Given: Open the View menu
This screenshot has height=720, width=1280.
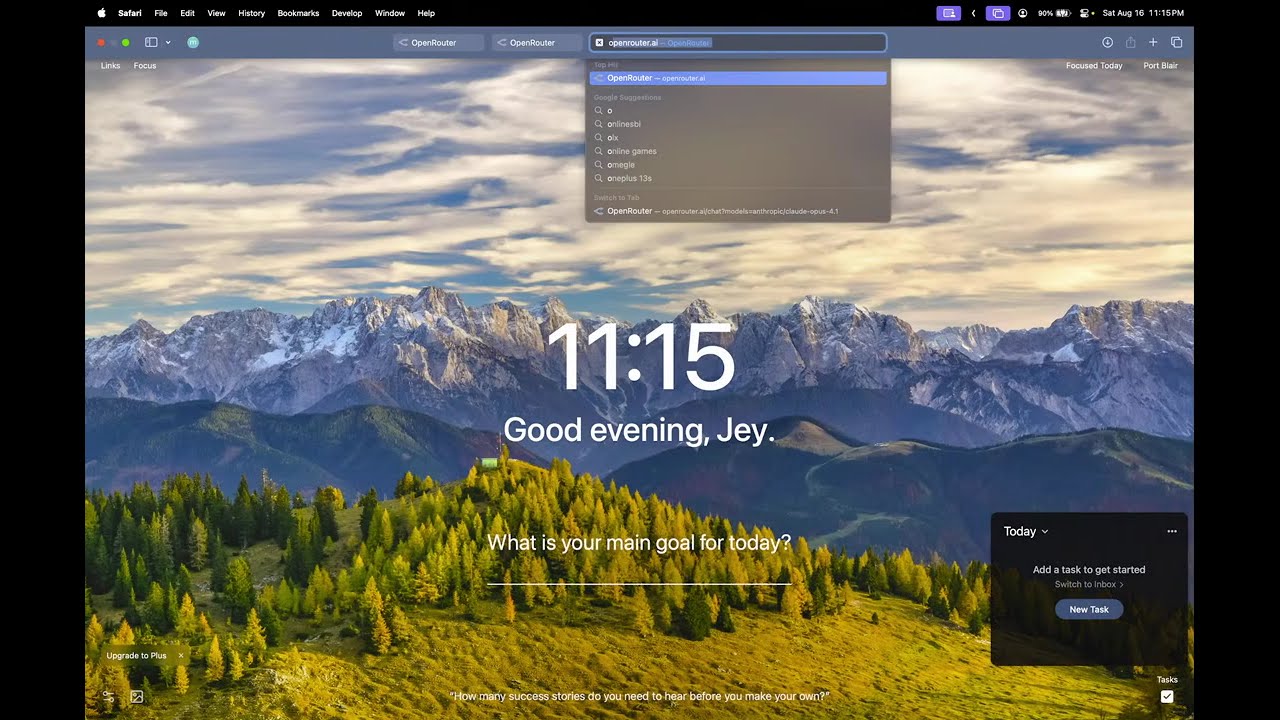Looking at the screenshot, I should coord(216,13).
